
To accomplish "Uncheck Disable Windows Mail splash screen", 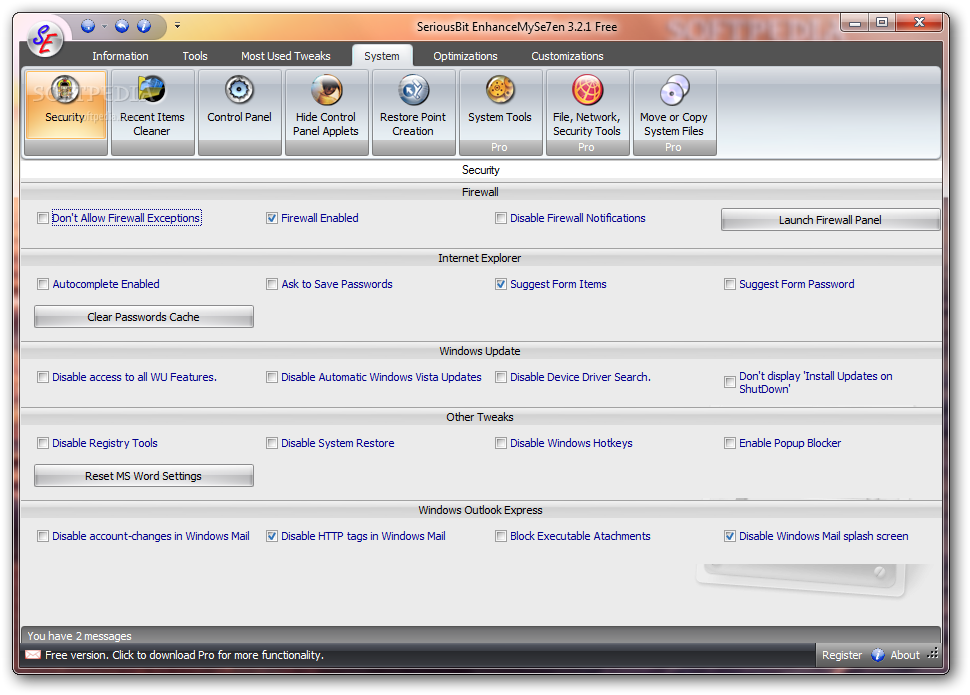I will click(x=730, y=536).
